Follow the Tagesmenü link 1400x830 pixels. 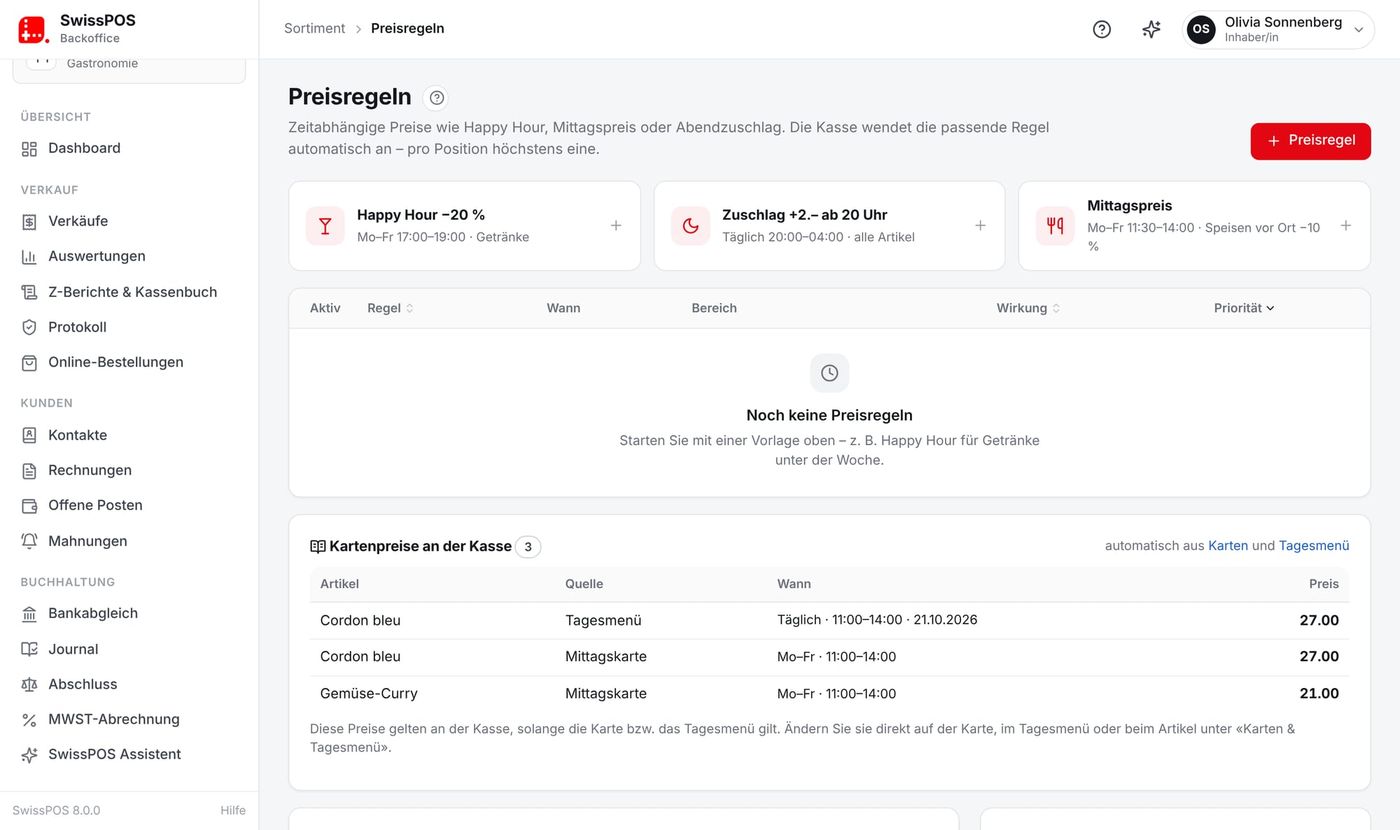[x=1314, y=546]
